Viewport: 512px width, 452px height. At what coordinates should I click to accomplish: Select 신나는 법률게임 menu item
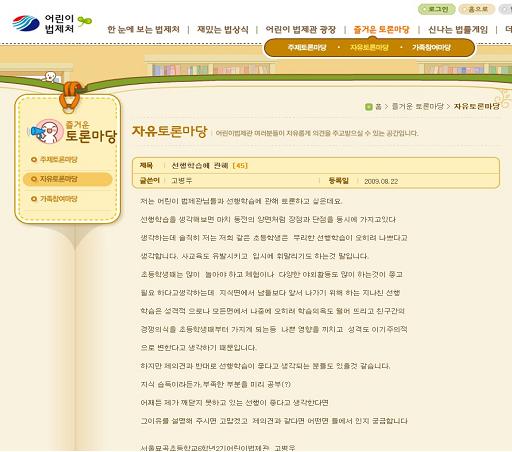(x=458, y=30)
